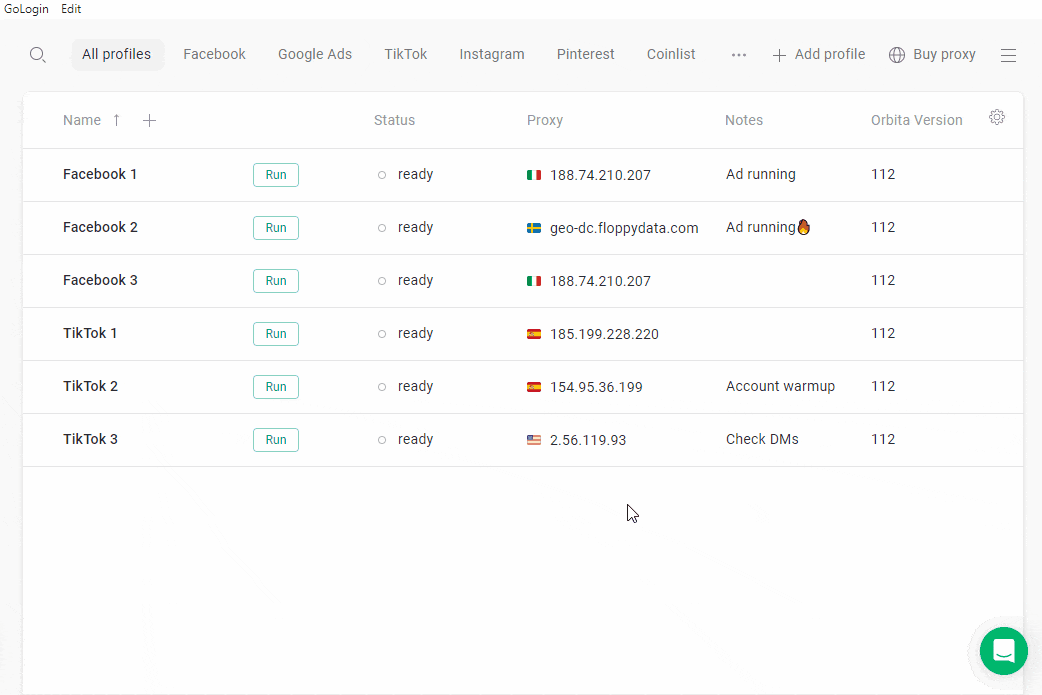Click proxy 2.56.119.93
Screen dimensions: 1042x695
(588, 440)
